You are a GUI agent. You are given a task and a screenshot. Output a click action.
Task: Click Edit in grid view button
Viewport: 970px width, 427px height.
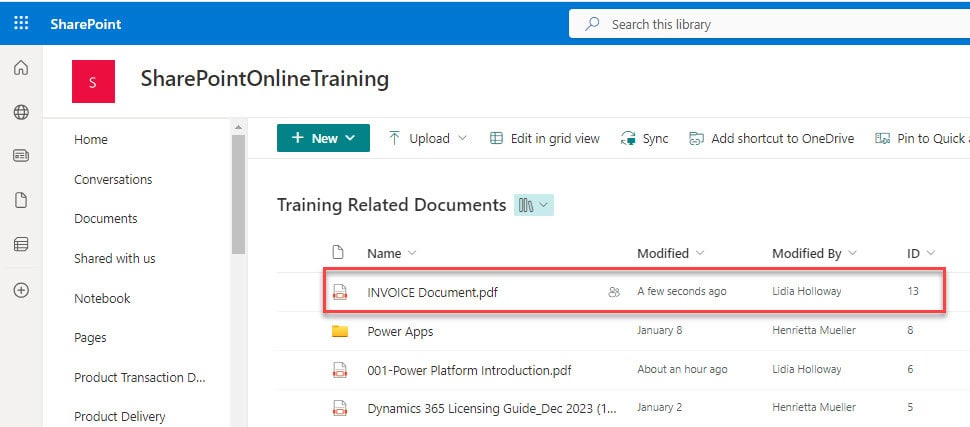544,138
